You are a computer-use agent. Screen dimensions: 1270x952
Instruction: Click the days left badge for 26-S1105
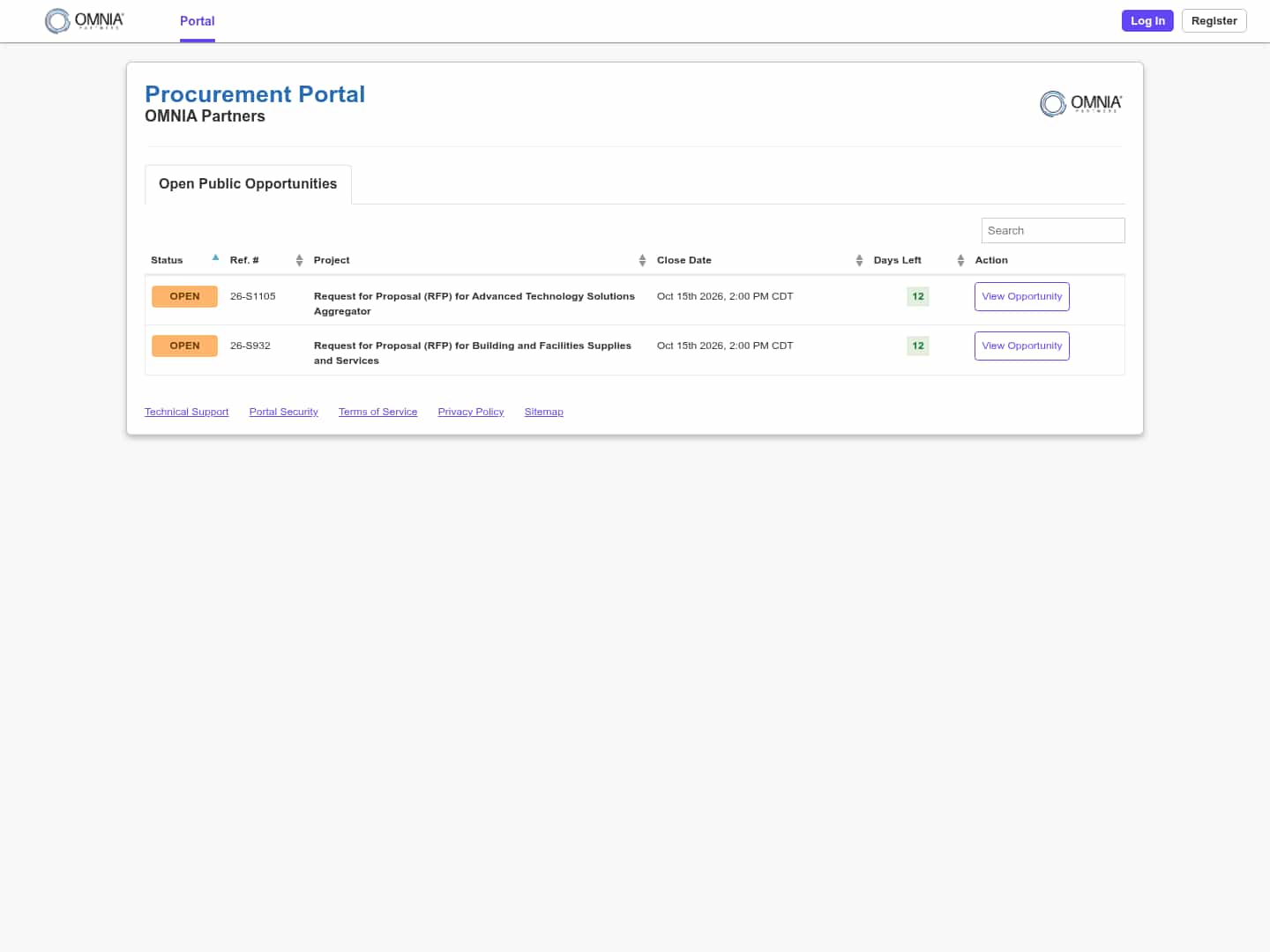point(918,296)
